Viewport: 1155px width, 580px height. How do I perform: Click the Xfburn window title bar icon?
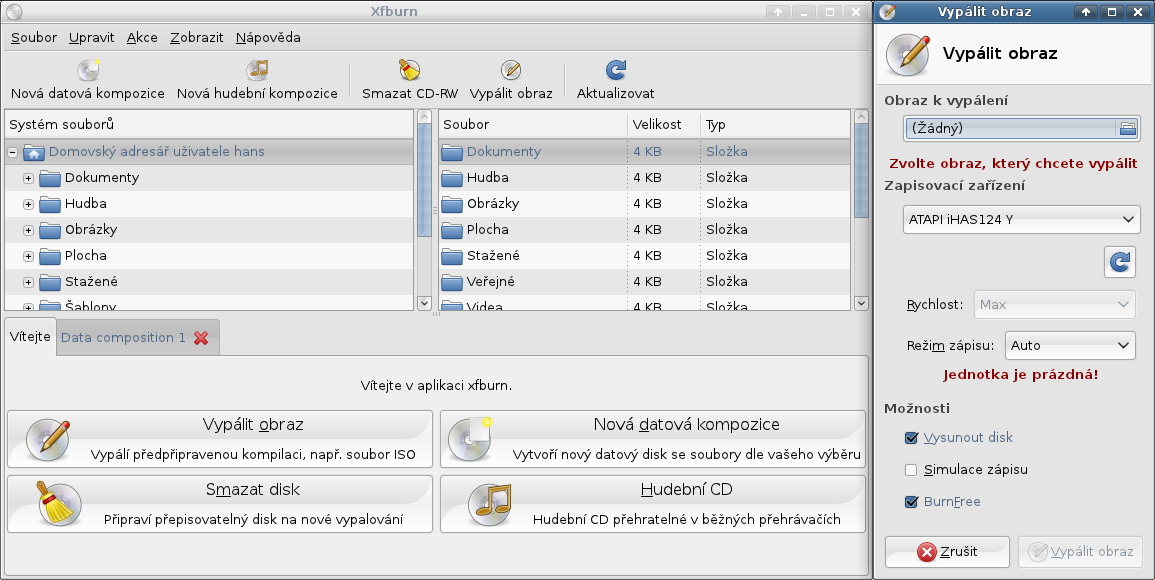[x=13, y=12]
